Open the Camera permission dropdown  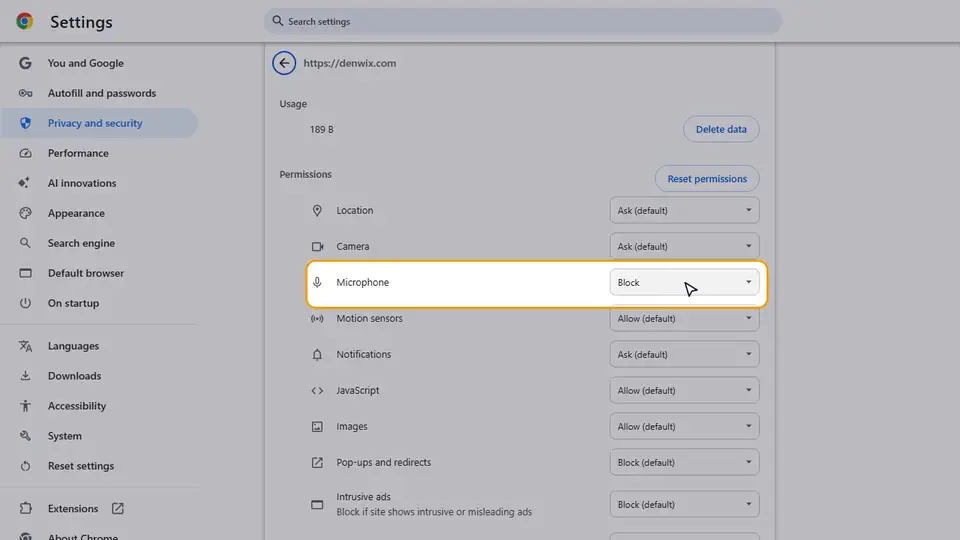click(684, 246)
